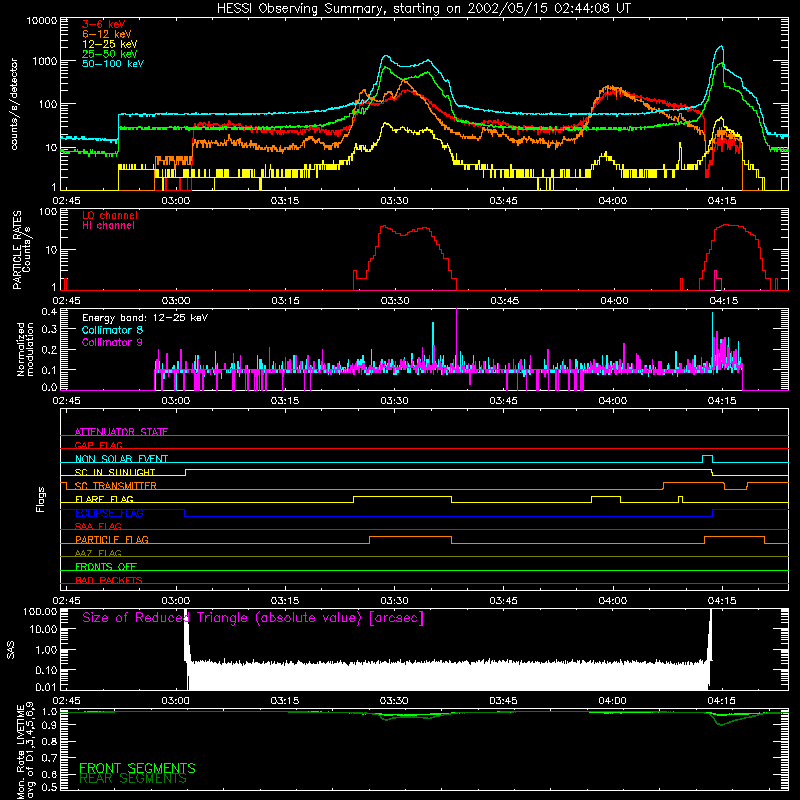This screenshot has height=800, width=800.
Task: Click the Normalized modulation axis label
Action: [x=25, y=349]
